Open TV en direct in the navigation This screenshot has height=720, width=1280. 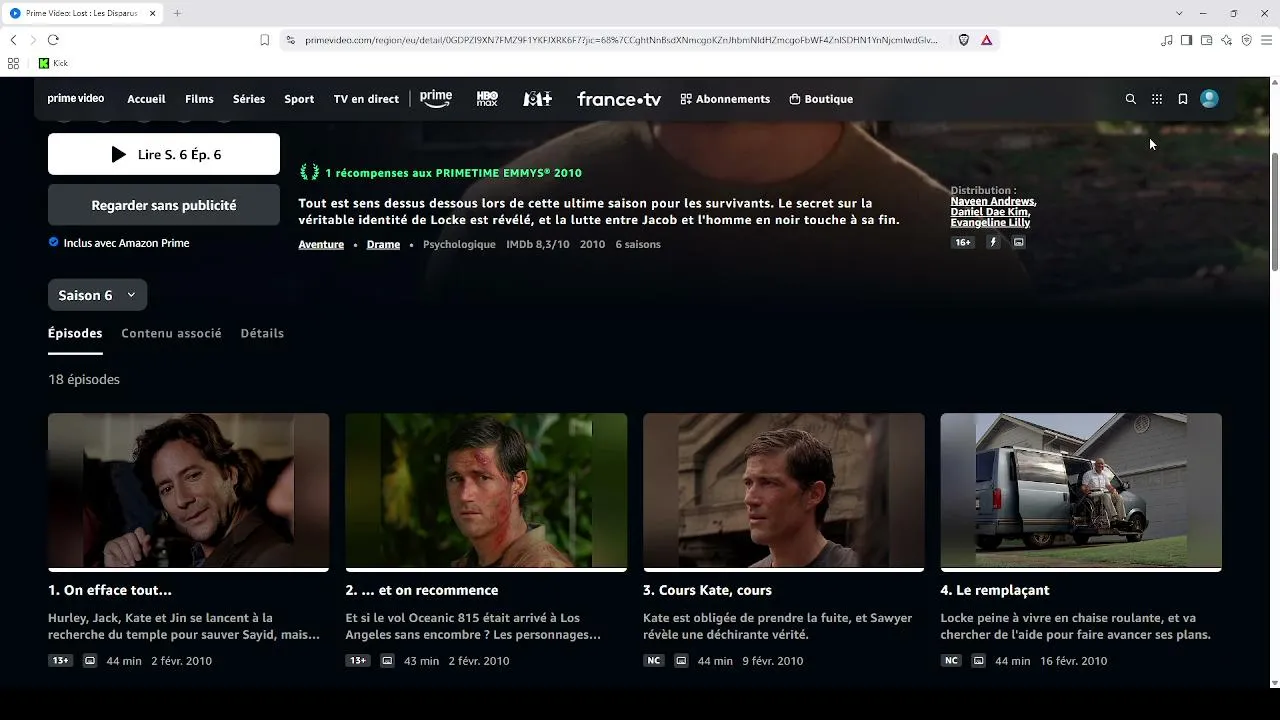click(366, 99)
